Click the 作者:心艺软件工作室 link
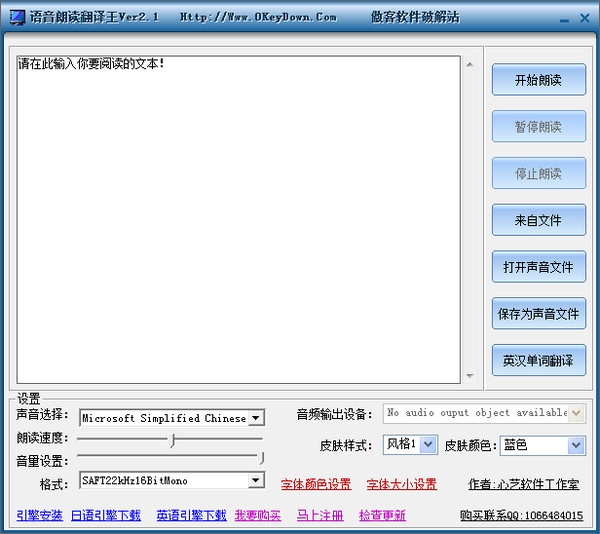Image resolution: width=600 pixels, height=534 pixels. click(x=523, y=484)
